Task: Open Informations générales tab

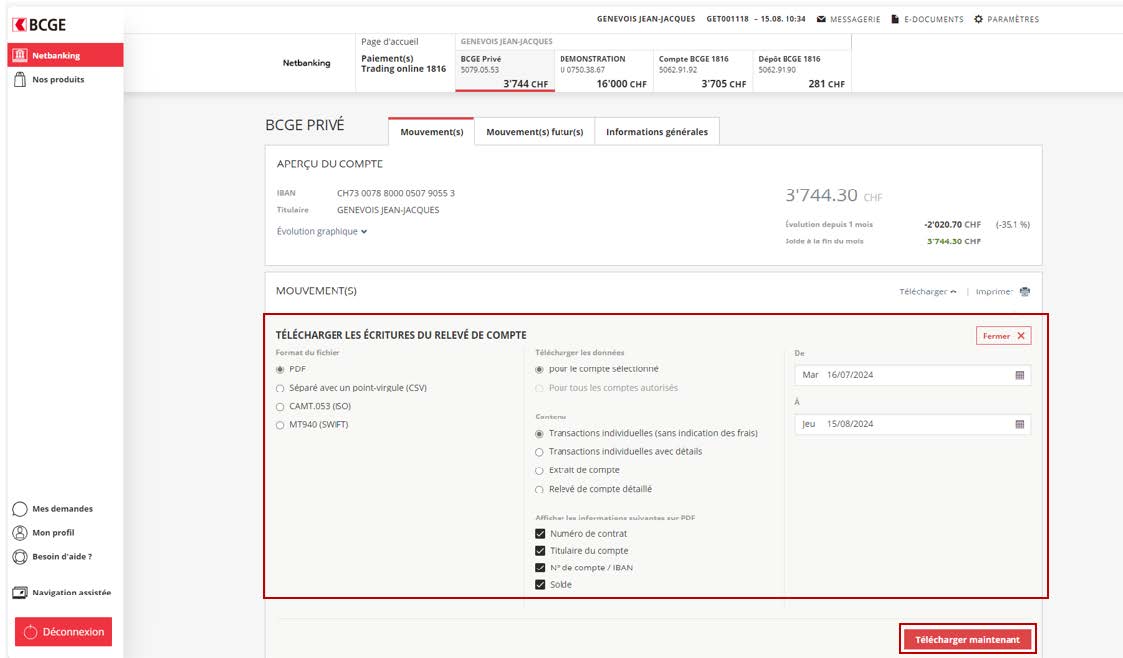Action: [x=657, y=132]
